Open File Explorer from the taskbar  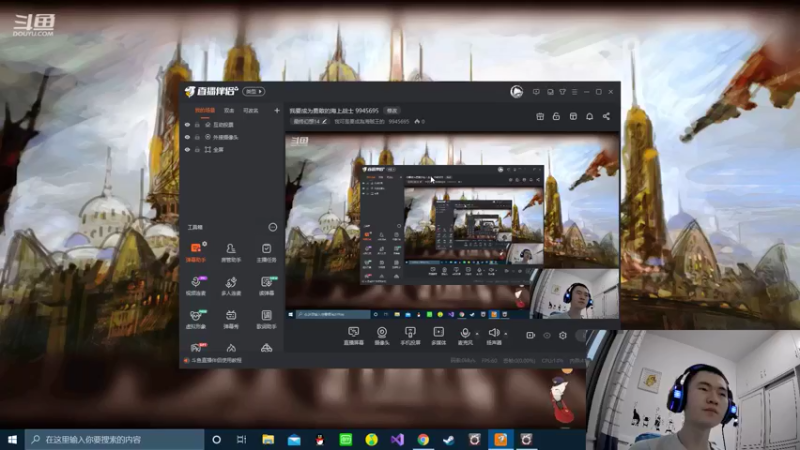[x=268, y=439]
